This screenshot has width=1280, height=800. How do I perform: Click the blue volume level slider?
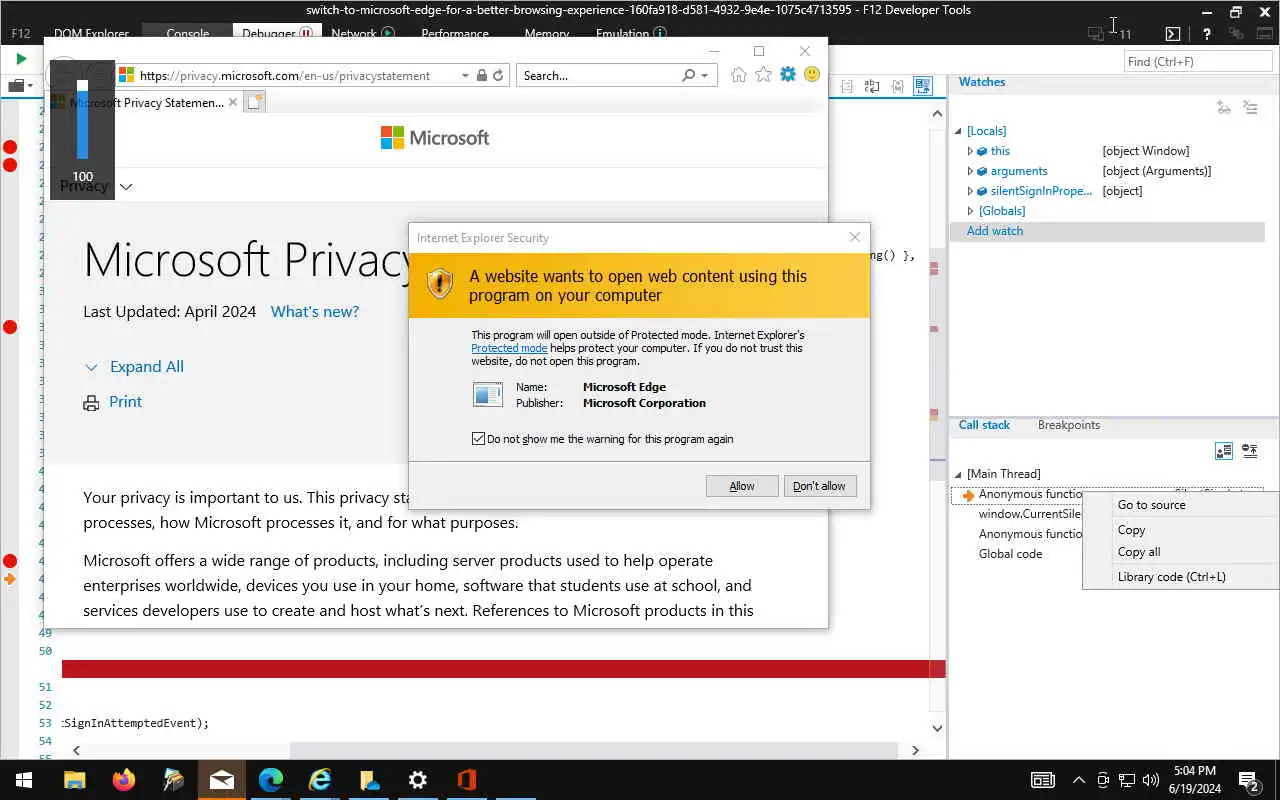[83, 120]
